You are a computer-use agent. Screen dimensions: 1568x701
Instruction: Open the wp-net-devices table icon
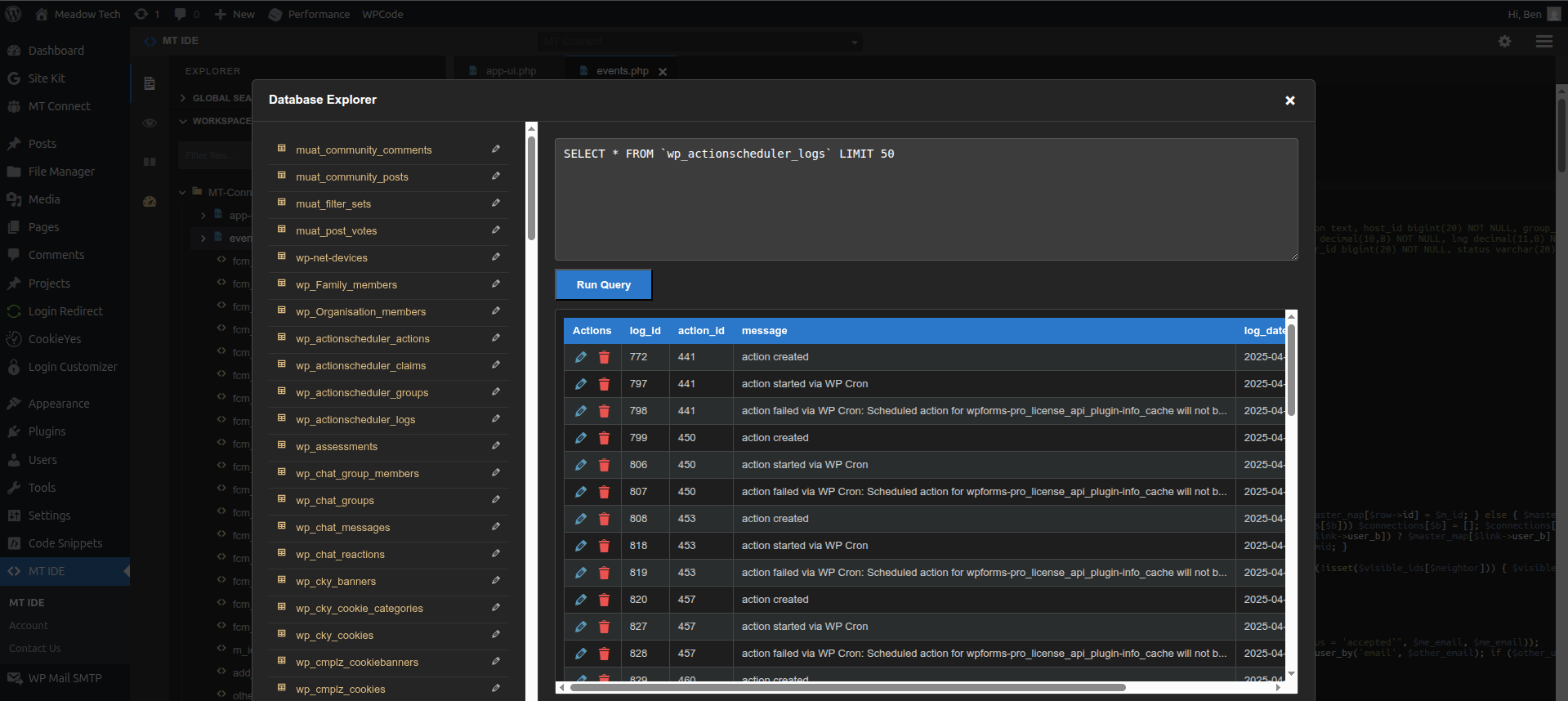point(281,257)
